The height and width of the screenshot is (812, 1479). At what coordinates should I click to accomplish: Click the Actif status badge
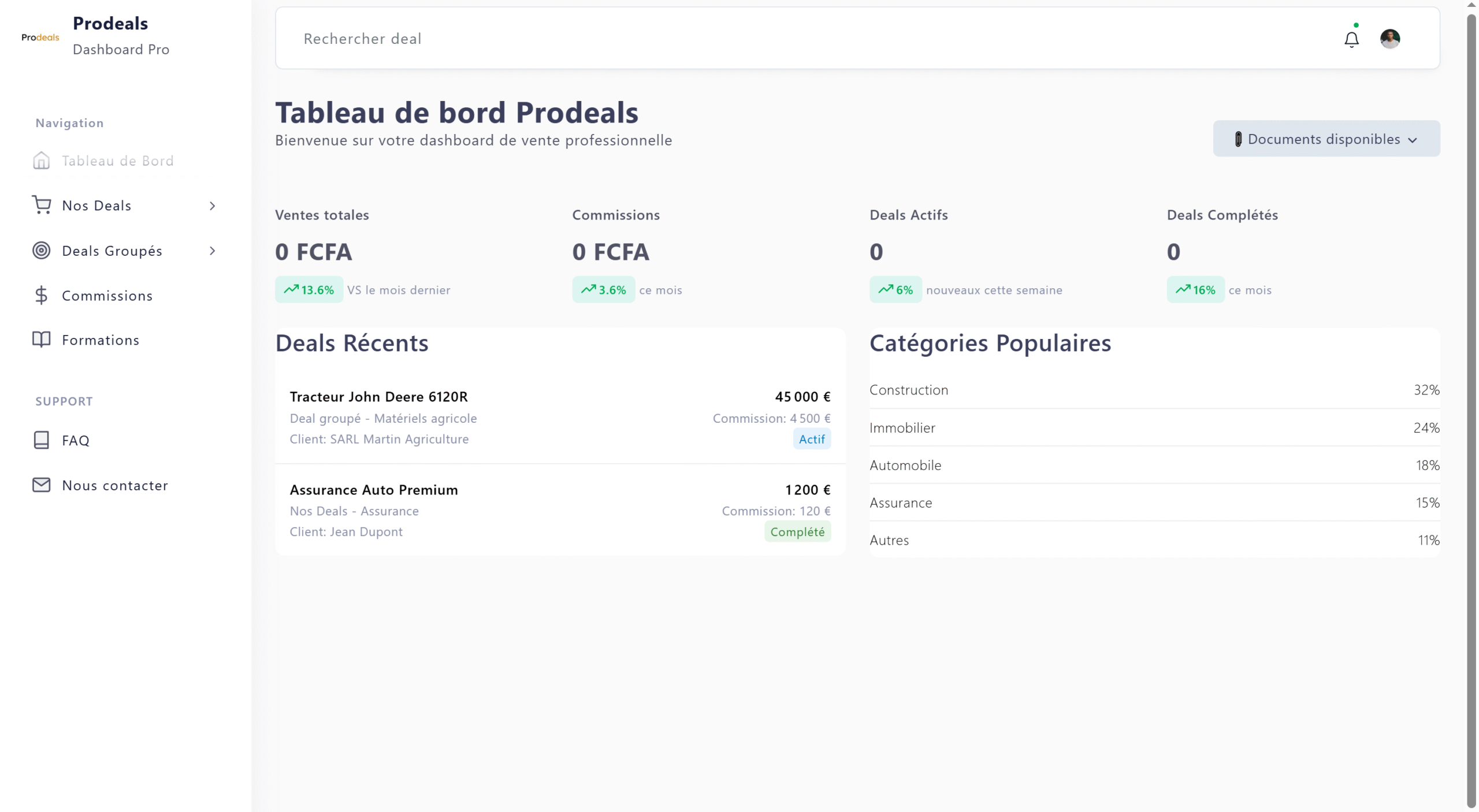(811, 438)
